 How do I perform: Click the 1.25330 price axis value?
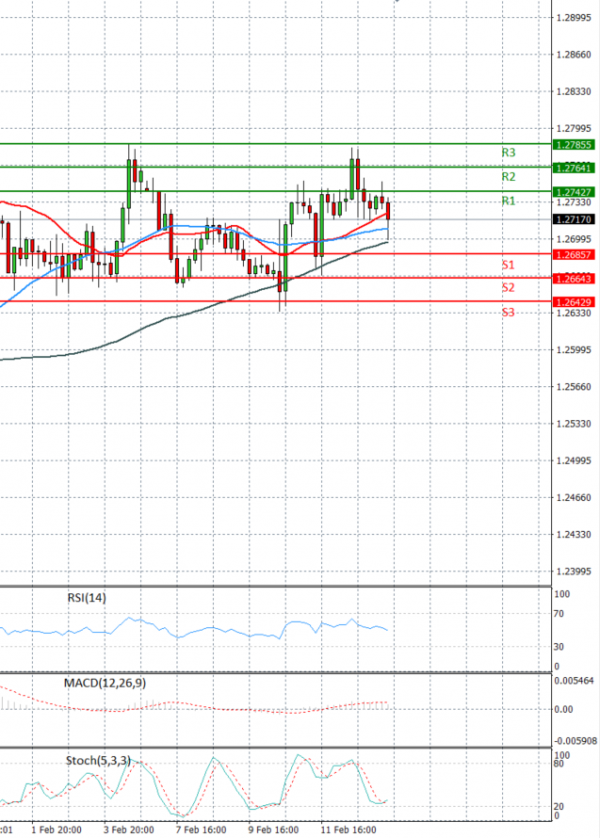(574, 424)
